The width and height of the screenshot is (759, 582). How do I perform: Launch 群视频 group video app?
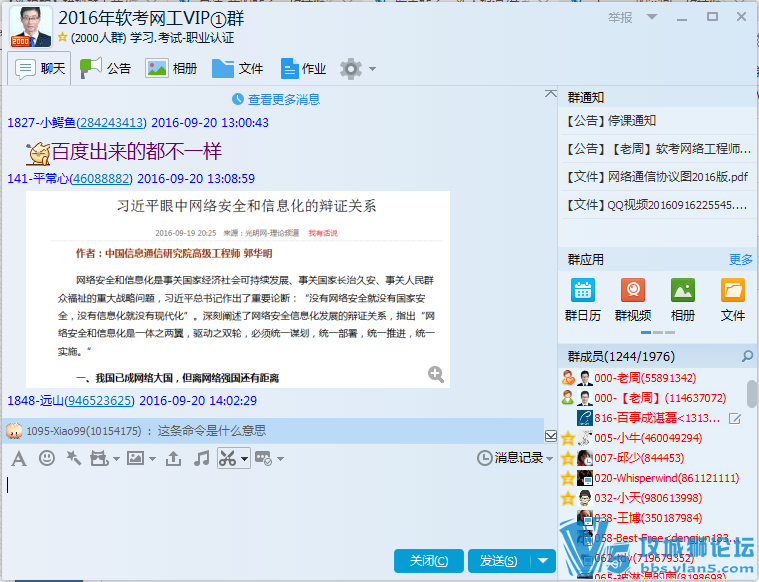[x=633, y=299]
